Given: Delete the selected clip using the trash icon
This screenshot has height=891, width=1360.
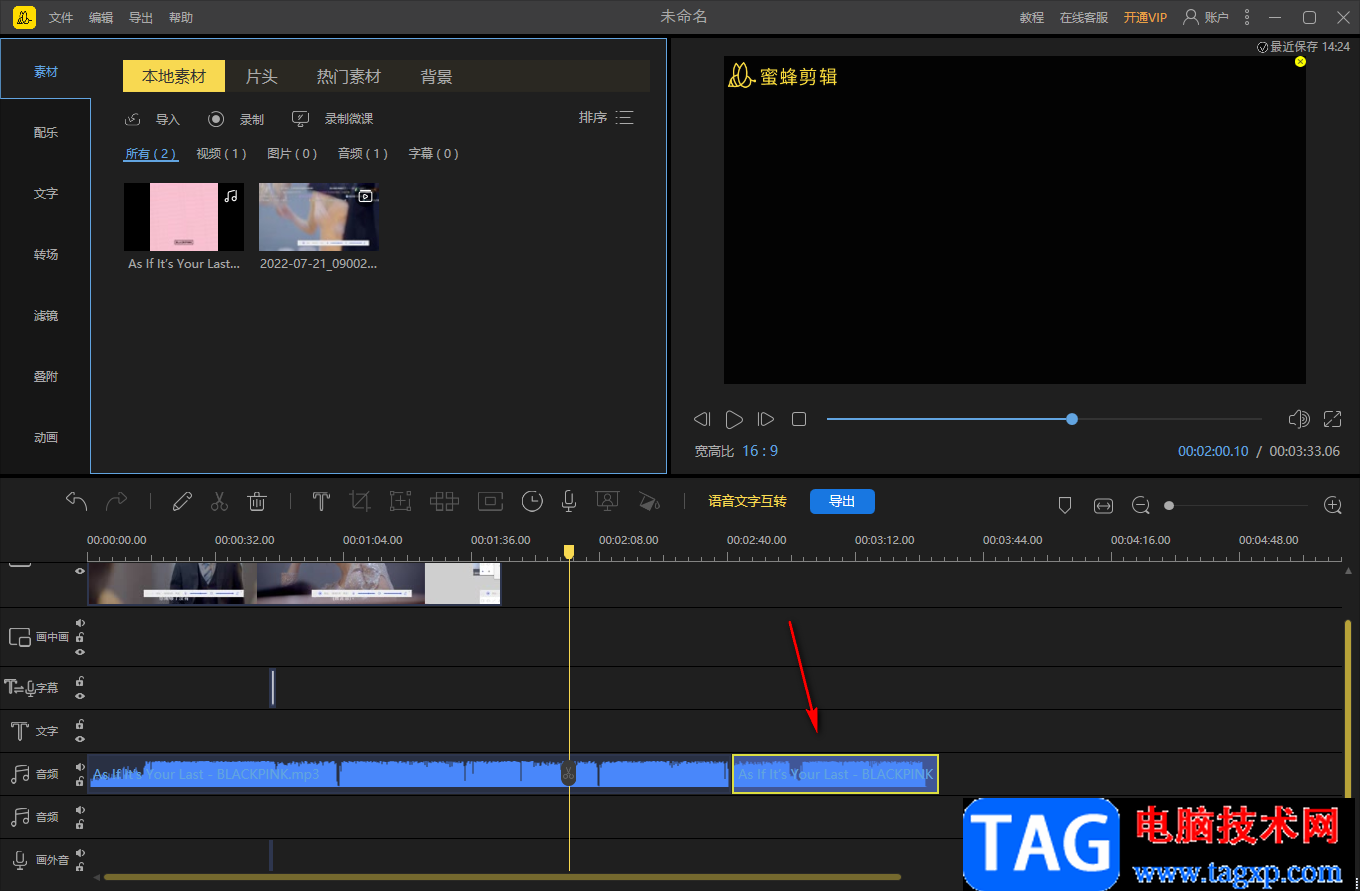Looking at the screenshot, I should 257,502.
